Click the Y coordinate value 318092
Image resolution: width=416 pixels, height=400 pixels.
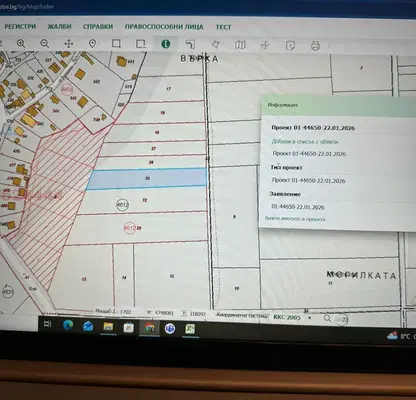pos(198,314)
